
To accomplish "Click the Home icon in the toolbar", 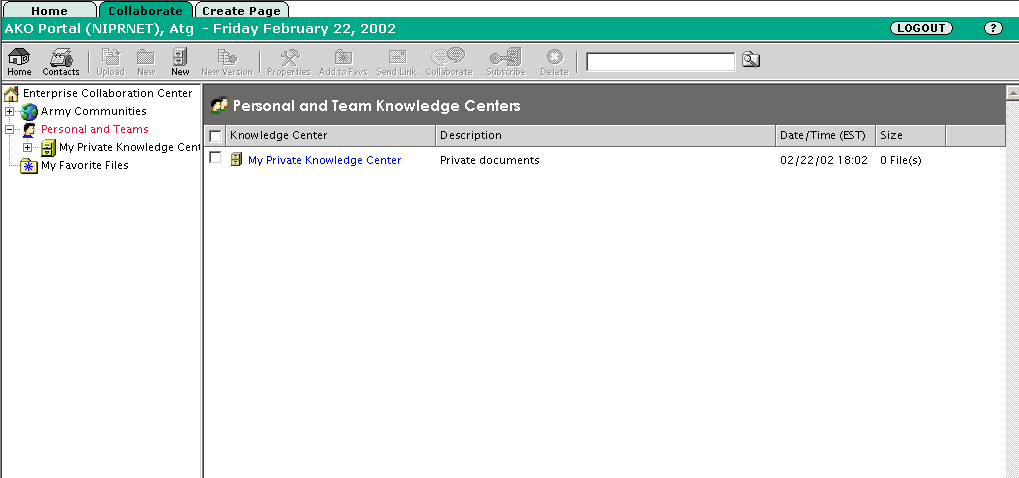I will [19, 60].
